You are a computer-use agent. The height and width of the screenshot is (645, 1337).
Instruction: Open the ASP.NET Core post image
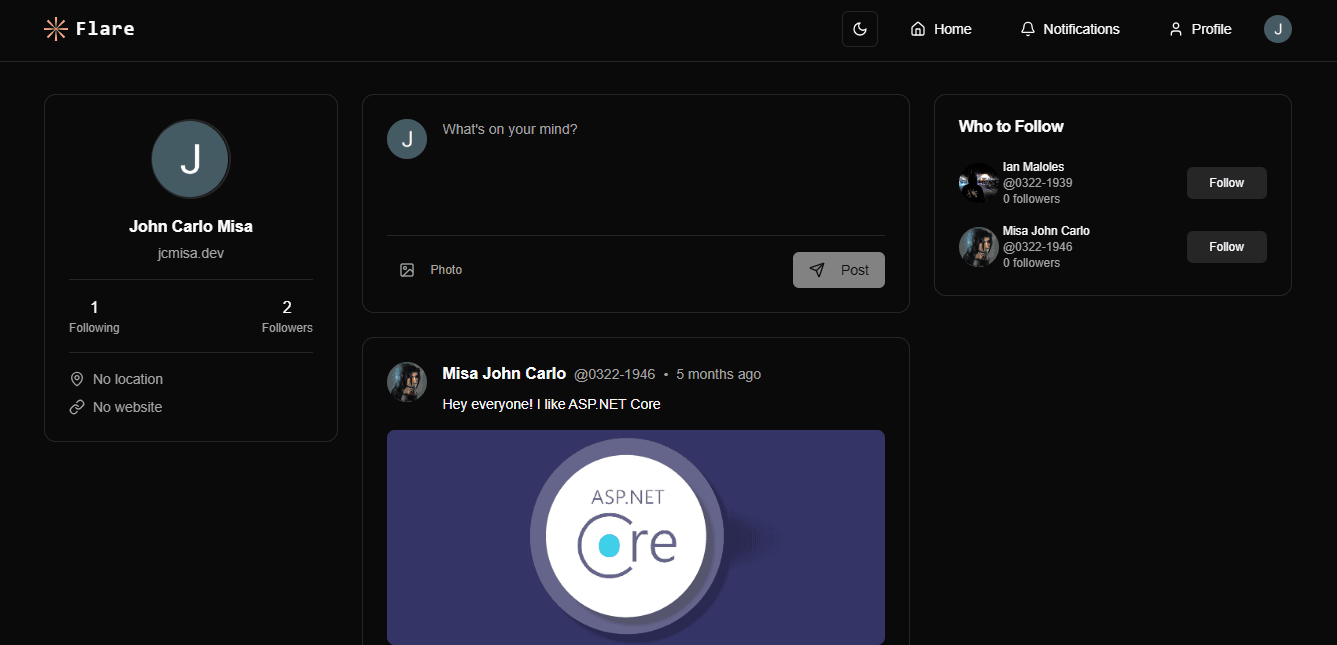click(x=636, y=537)
